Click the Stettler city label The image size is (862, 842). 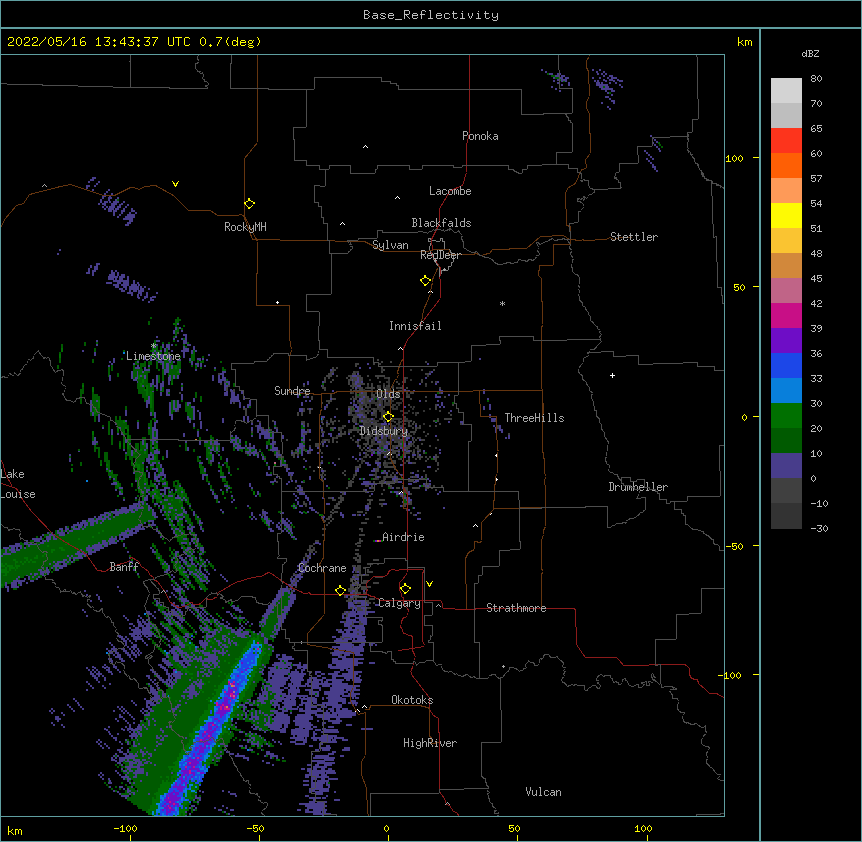[x=634, y=237]
